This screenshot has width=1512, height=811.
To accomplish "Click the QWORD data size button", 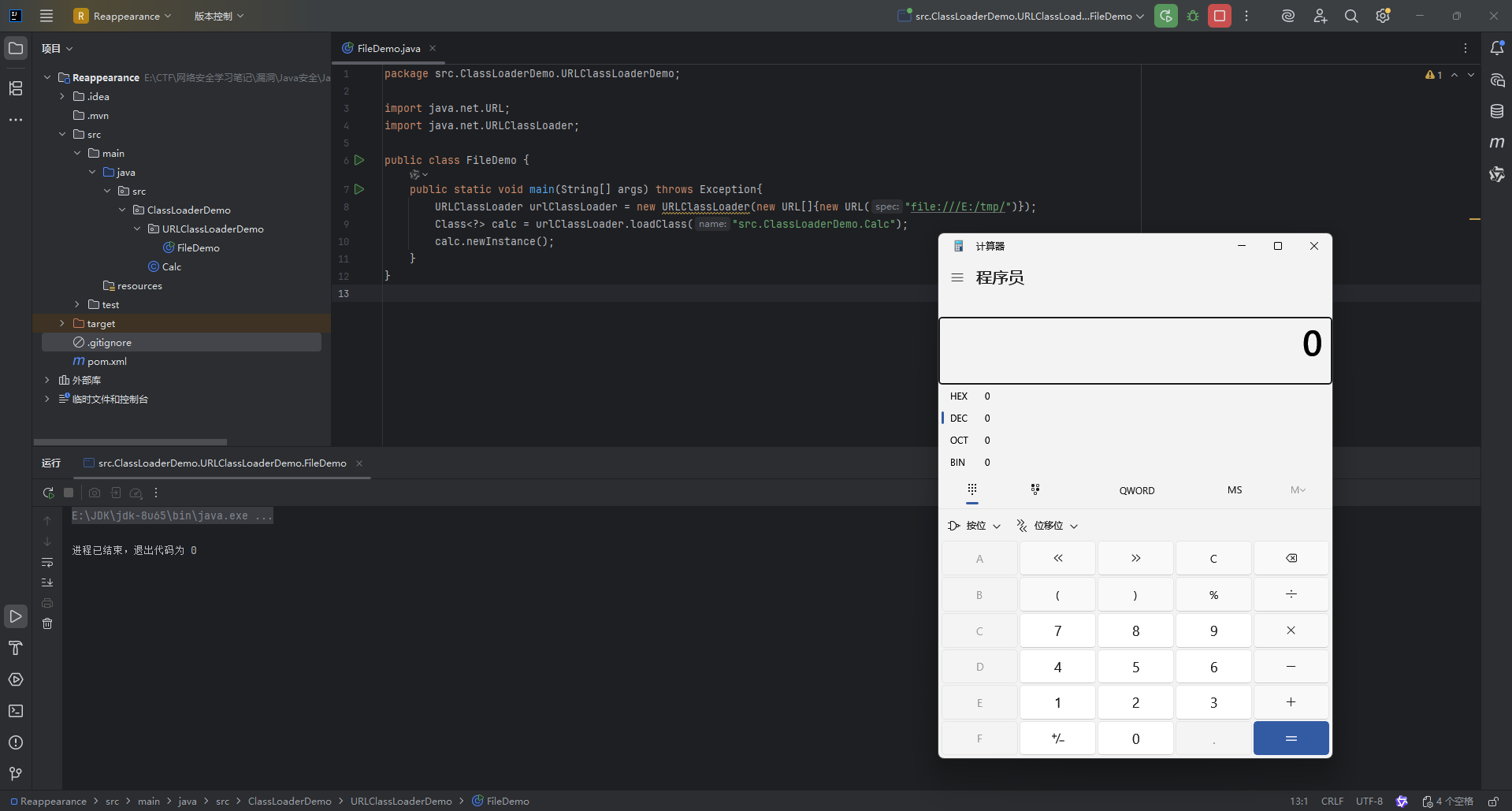I will (1136, 490).
